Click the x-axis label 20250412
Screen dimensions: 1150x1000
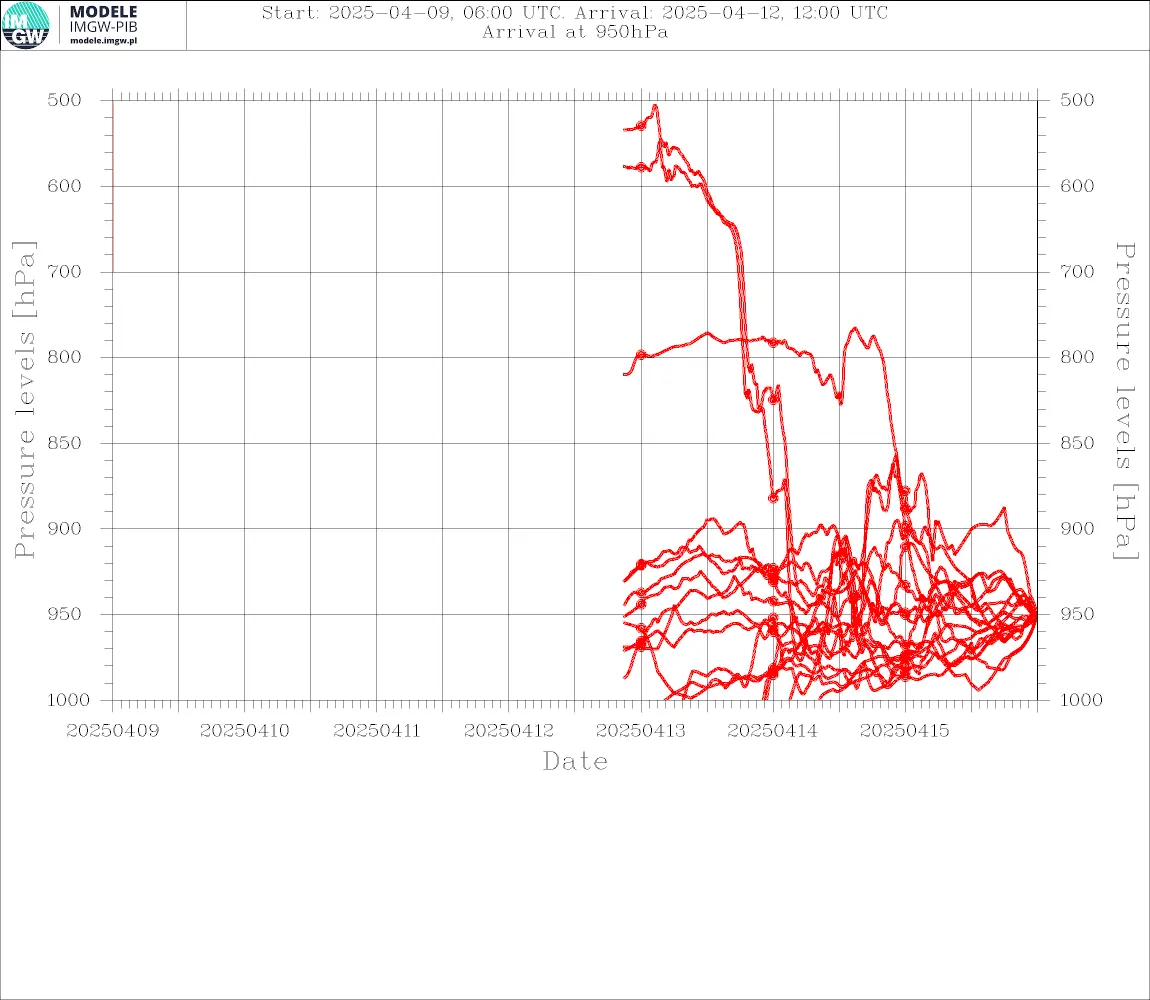[x=509, y=731]
